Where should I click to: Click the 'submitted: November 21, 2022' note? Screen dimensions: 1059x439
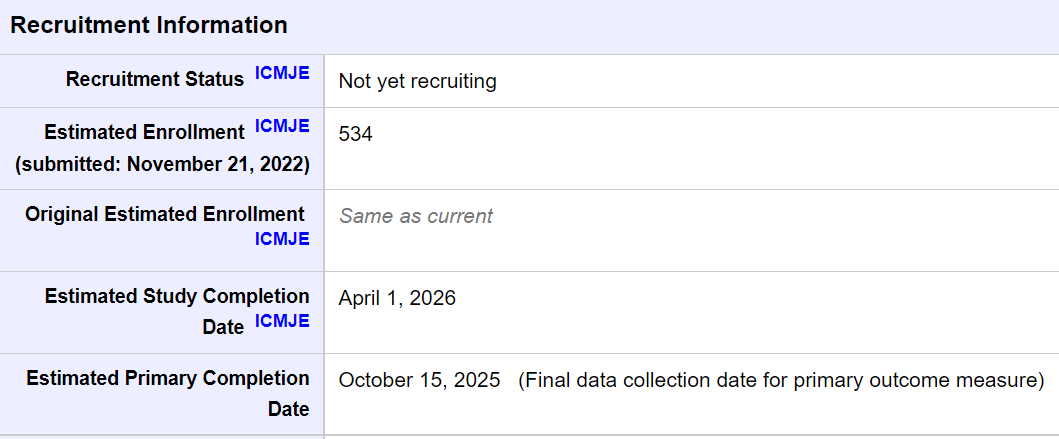pyautogui.click(x=162, y=165)
